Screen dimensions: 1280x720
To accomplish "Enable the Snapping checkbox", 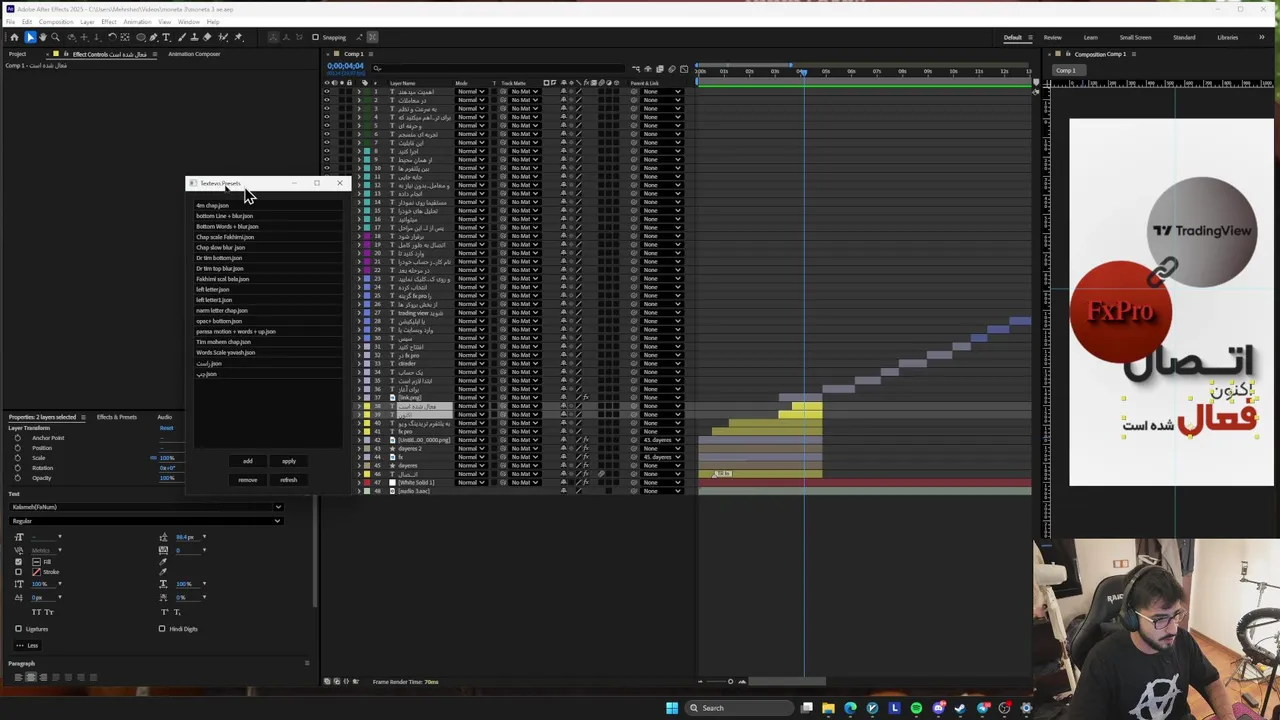I will tap(315, 37).
